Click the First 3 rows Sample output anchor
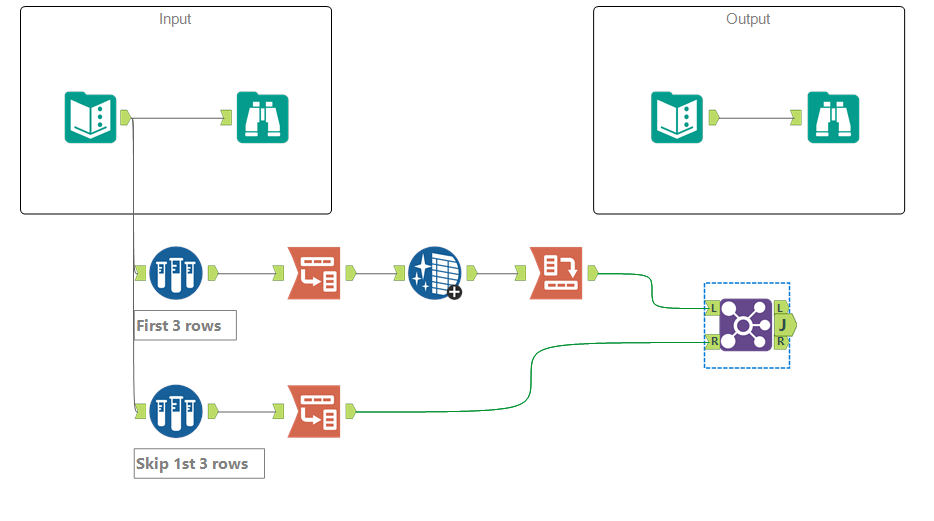This screenshot has height=521, width=934. [213, 273]
